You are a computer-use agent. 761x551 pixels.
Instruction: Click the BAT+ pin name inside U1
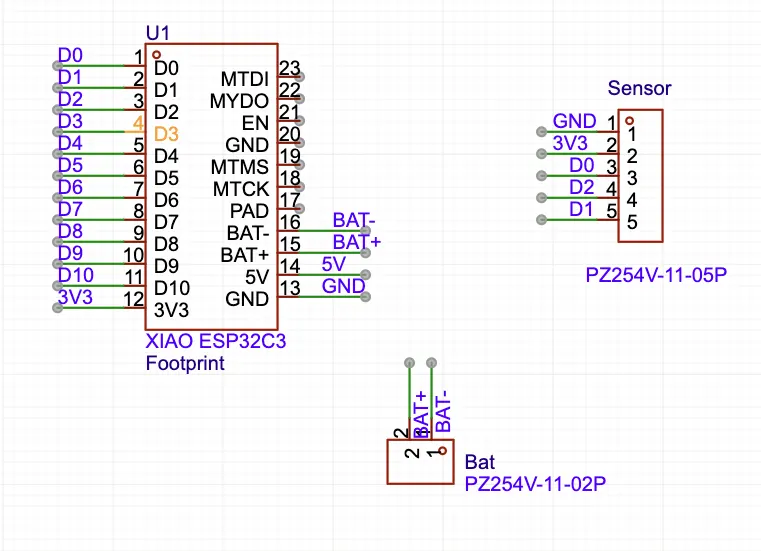[245, 255]
